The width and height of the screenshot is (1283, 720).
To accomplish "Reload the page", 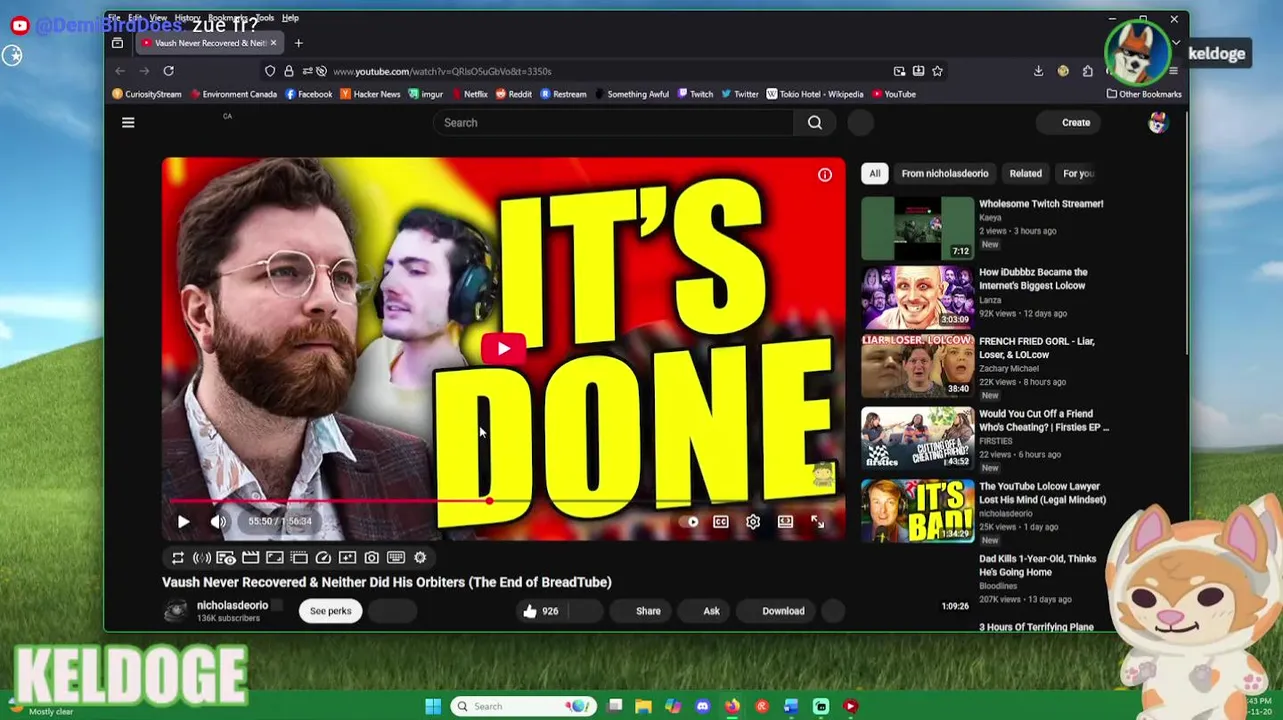I will pos(168,71).
